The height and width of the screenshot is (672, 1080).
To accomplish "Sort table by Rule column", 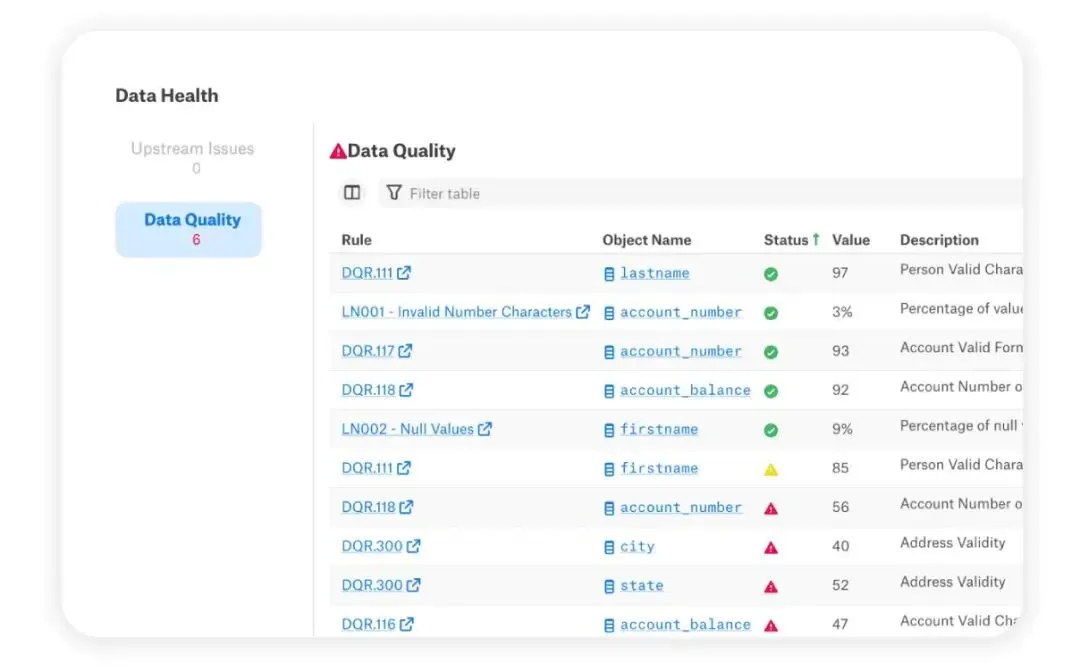I will pyautogui.click(x=356, y=240).
